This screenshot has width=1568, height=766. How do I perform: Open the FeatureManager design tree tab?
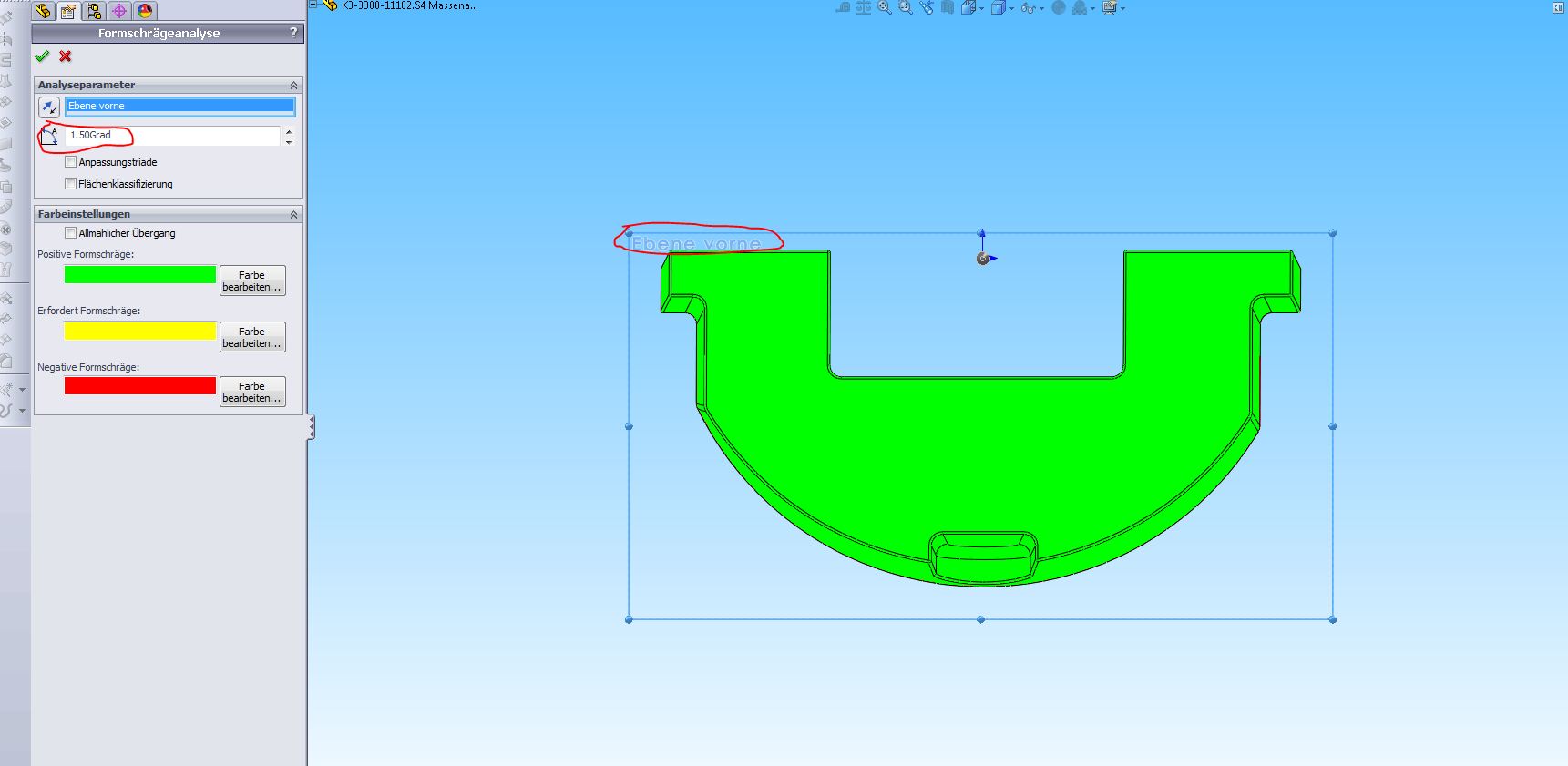[x=43, y=11]
